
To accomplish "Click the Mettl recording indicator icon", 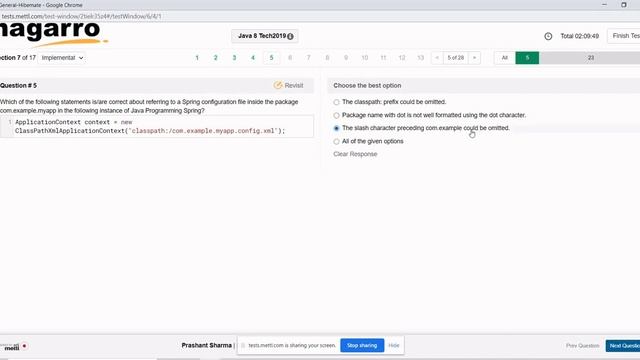I will tap(24, 346).
